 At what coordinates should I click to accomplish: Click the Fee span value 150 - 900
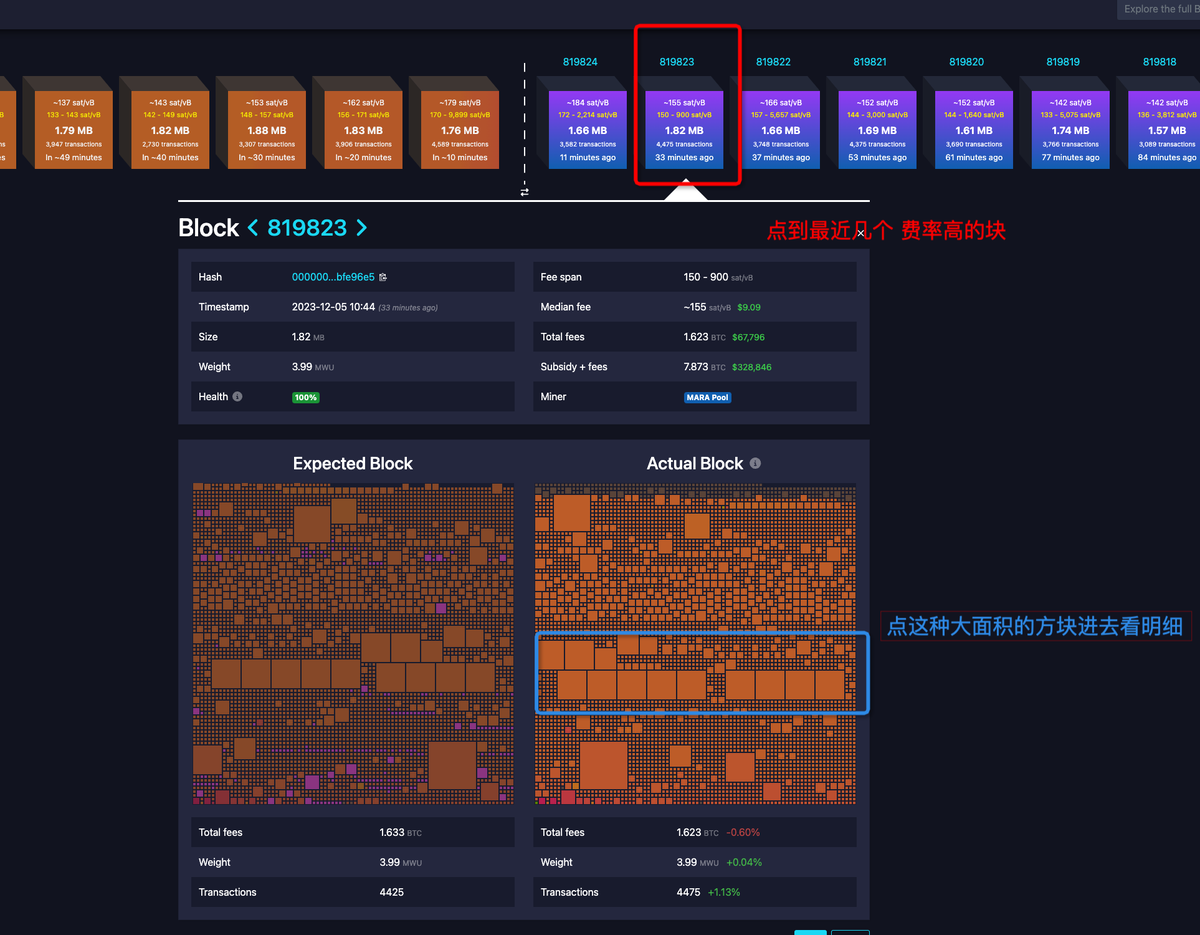(x=706, y=277)
